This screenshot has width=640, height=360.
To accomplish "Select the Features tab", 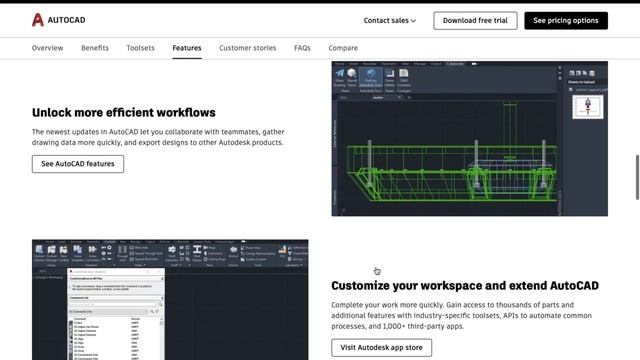I will pyautogui.click(x=187, y=48).
